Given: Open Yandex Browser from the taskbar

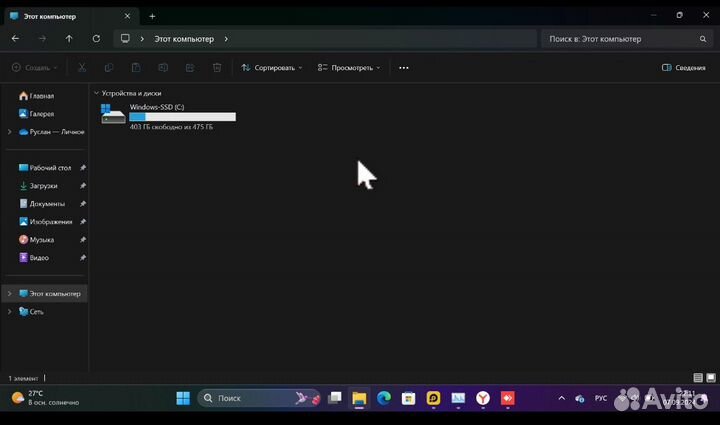Looking at the screenshot, I should [483, 398].
